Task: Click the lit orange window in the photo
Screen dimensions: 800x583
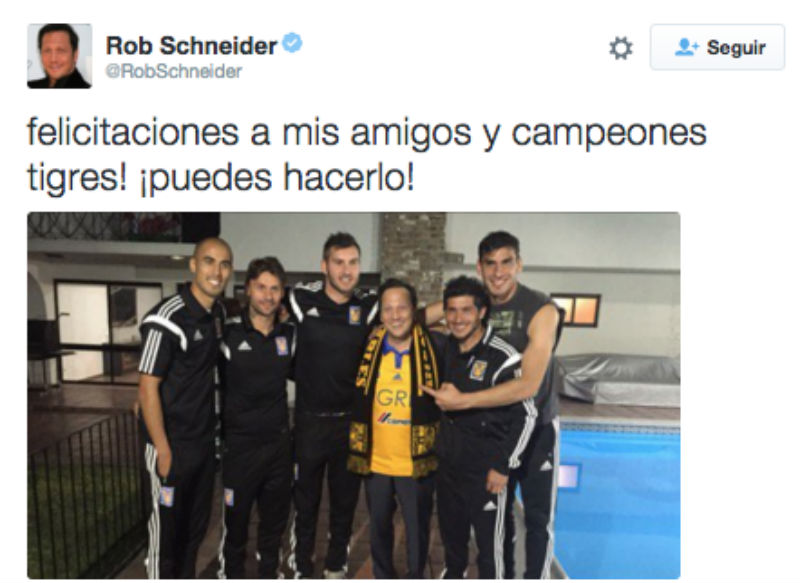Action: (577, 310)
